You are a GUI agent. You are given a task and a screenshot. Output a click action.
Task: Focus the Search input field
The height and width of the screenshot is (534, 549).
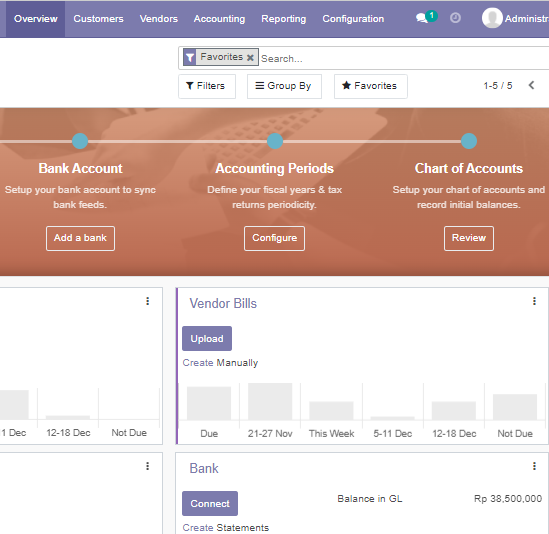point(403,58)
